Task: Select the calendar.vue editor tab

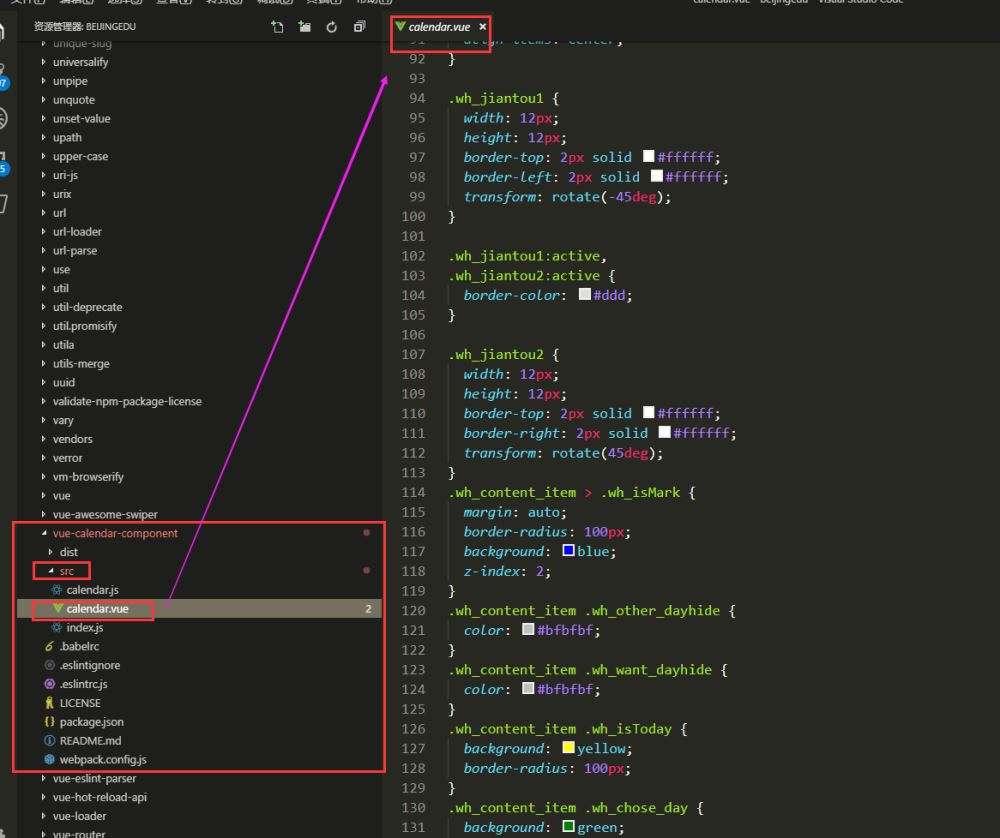Action: point(439,27)
